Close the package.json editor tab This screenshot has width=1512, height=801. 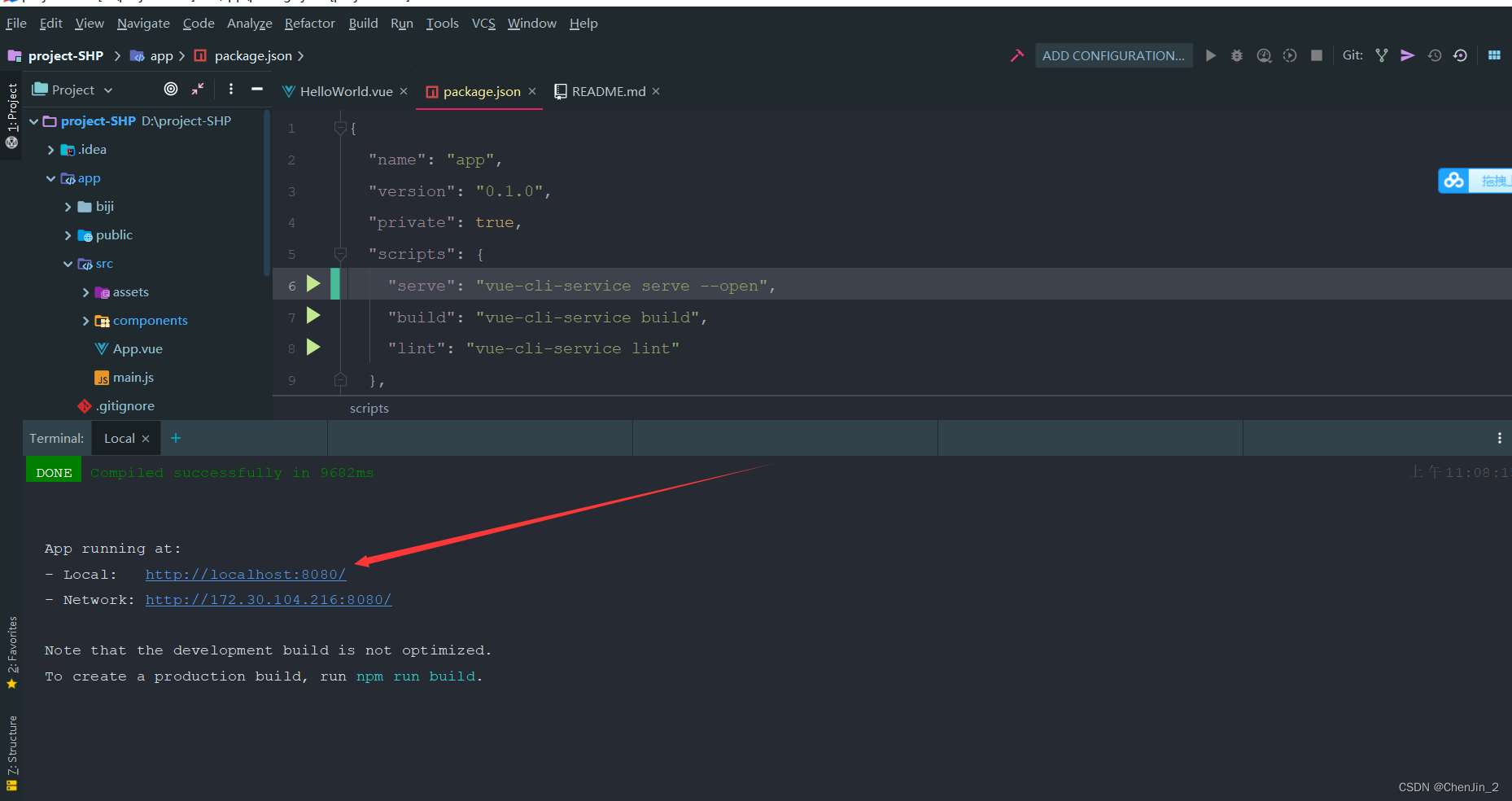coord(532,91)
